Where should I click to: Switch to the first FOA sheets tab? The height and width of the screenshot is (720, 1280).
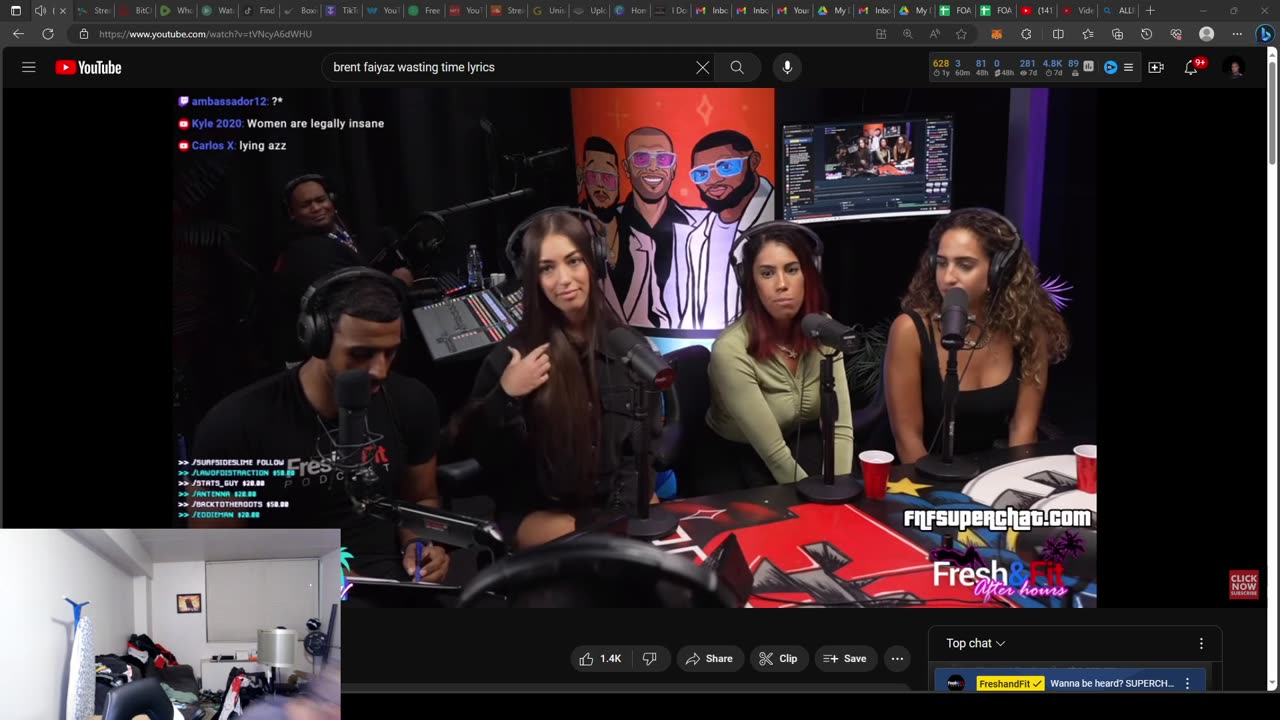(x=955, y=11)
